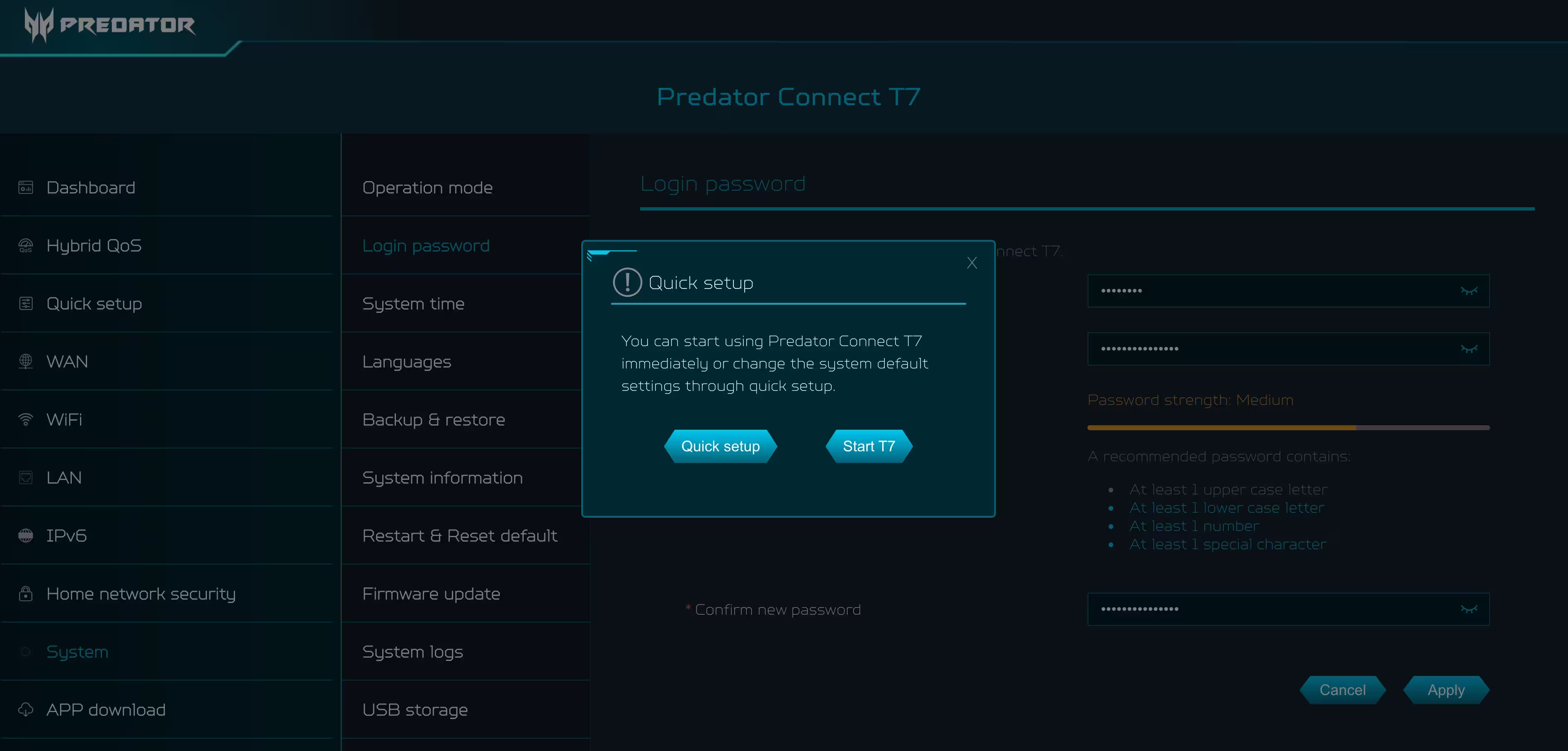Click the Start T7 button

coord(869,446)
